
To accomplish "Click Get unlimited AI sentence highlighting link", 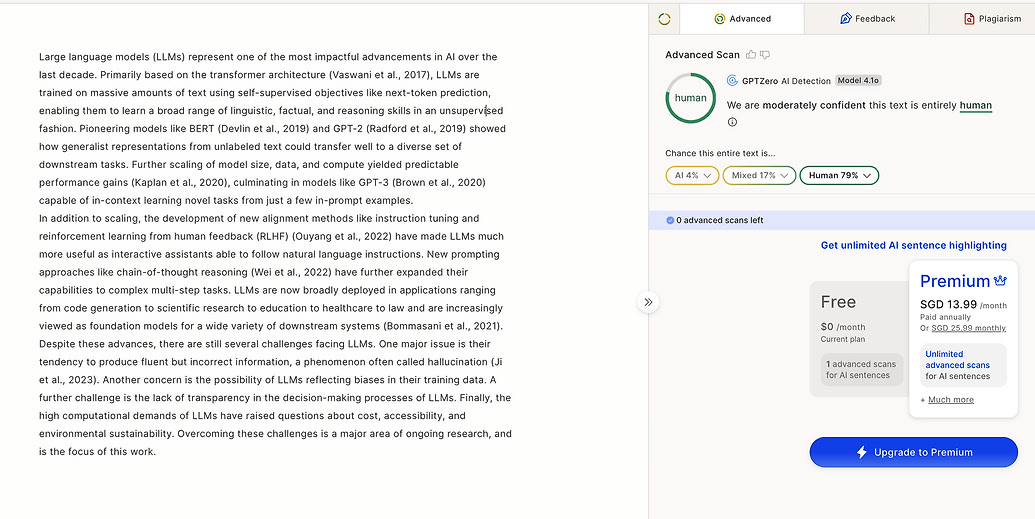I will point(914,245).
